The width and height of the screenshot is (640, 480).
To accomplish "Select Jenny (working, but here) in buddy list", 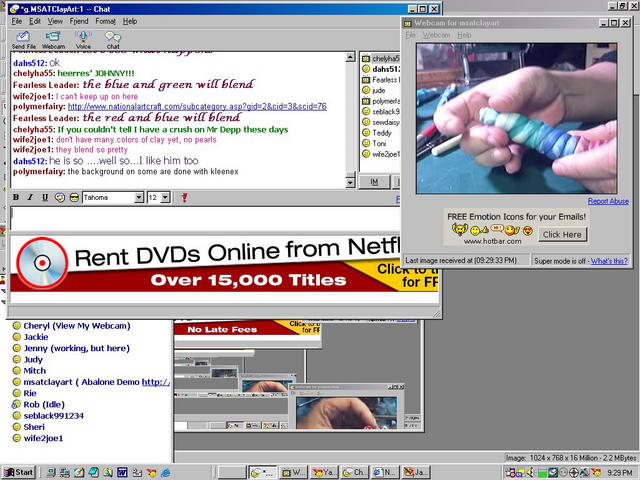I will (x=71, y=348).
